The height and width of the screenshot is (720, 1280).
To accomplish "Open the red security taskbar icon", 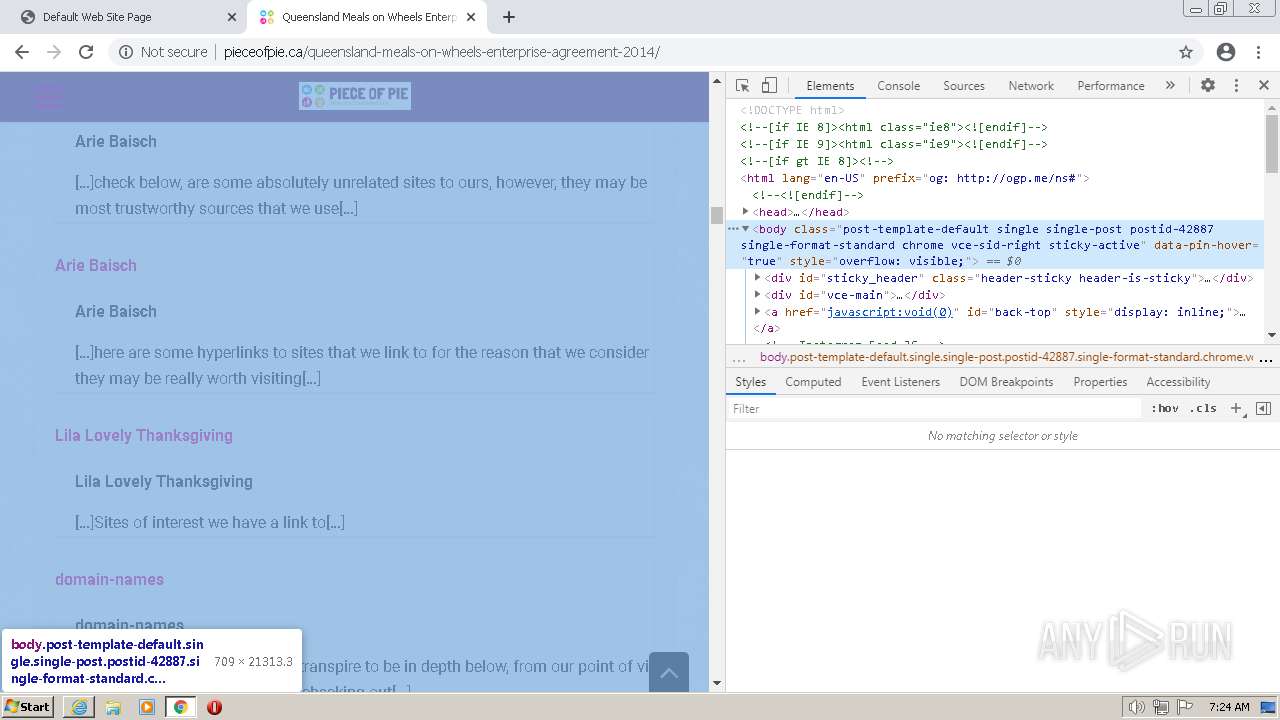I will [214, 707].
